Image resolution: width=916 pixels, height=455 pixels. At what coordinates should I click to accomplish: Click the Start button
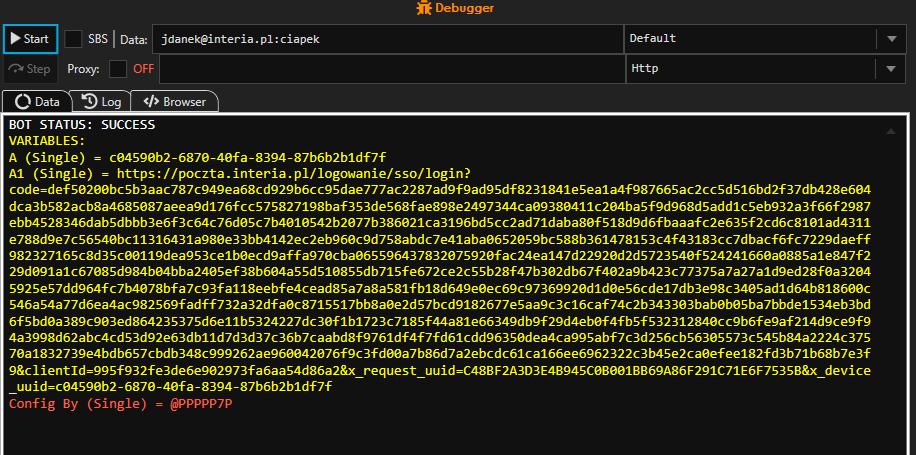[x=30, y=39]
